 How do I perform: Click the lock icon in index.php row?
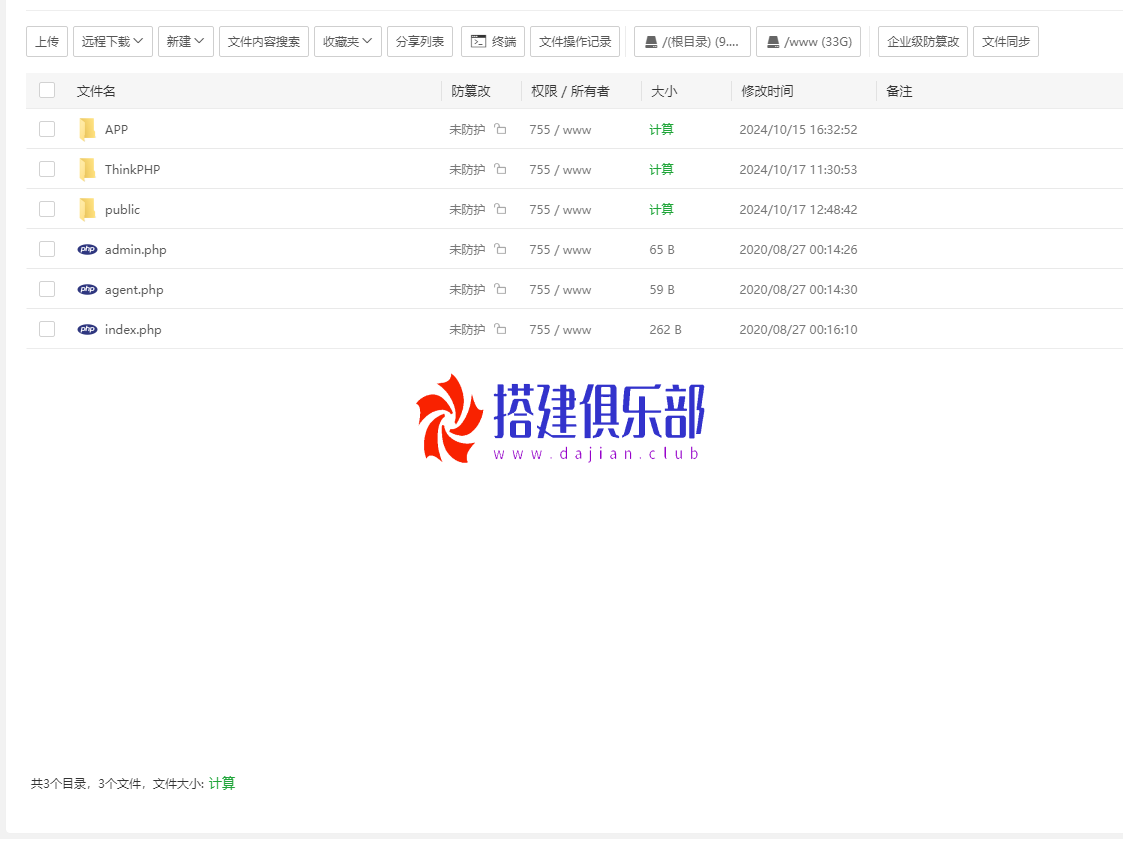tap(500, 329)
